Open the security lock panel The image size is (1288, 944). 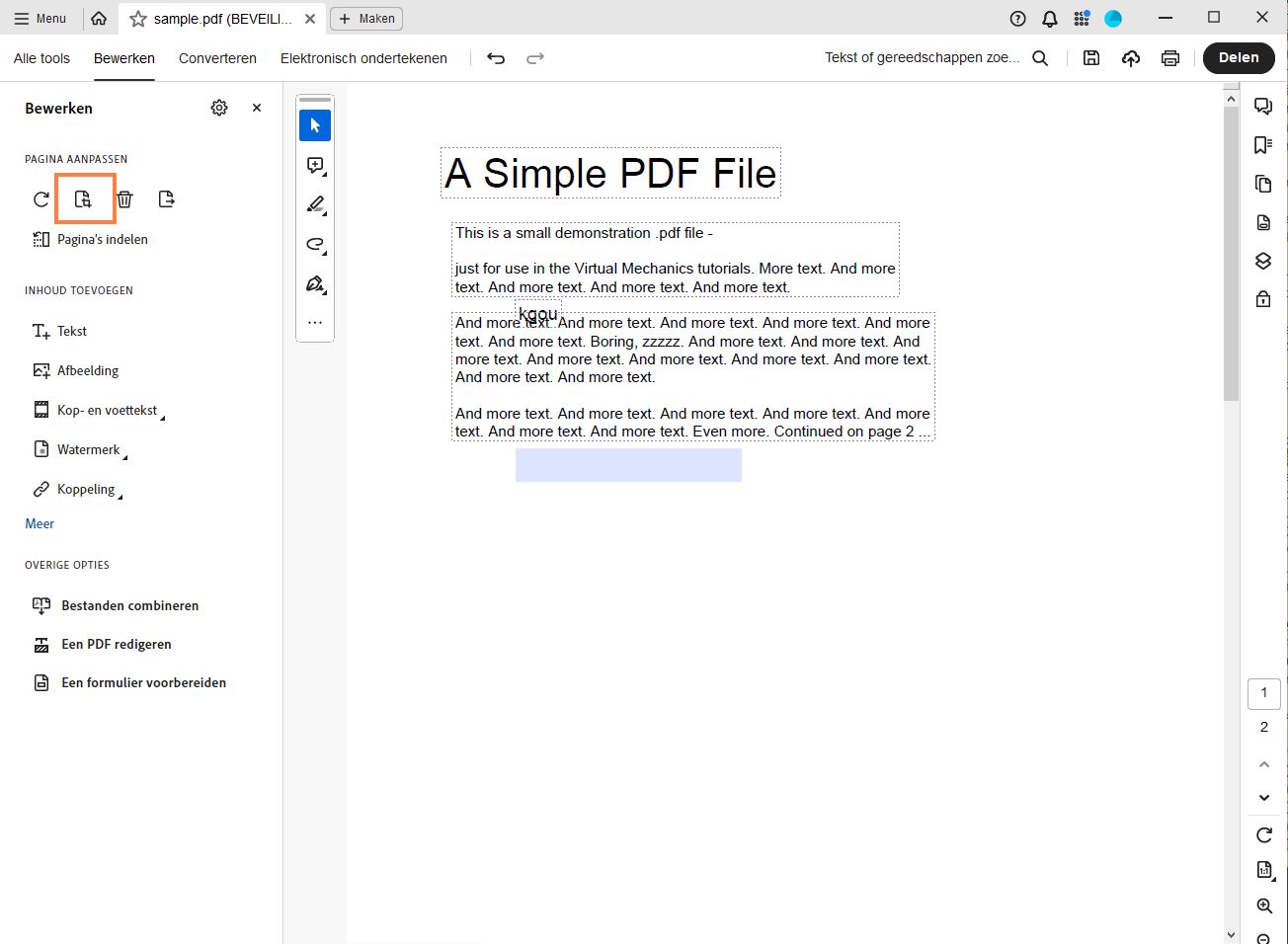[1263, 297]
